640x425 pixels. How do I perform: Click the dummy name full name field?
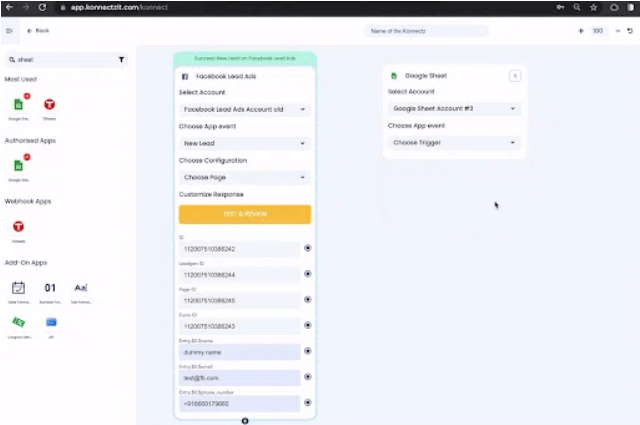coord(240,352)
